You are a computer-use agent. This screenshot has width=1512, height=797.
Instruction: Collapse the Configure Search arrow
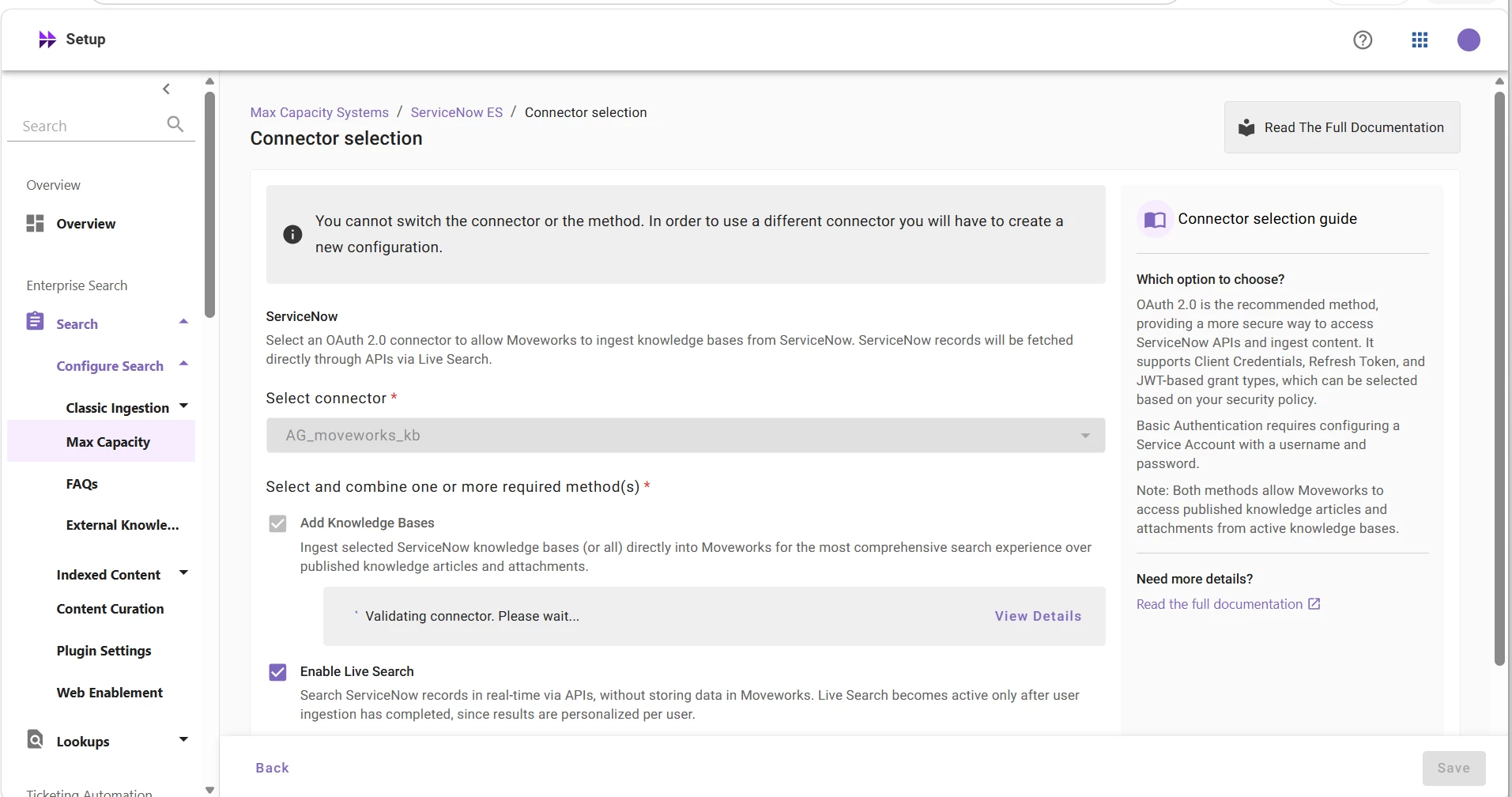click(183, 364)
